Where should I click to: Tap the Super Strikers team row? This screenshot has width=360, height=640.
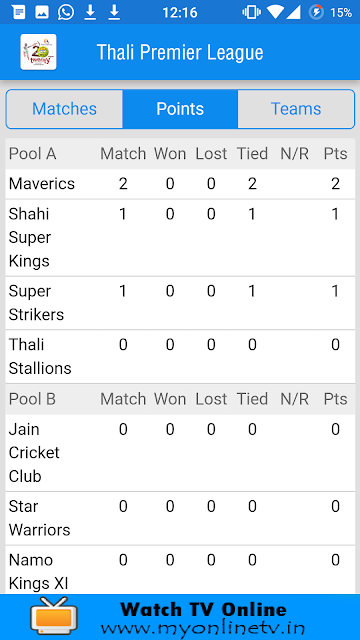coord(180,303)
